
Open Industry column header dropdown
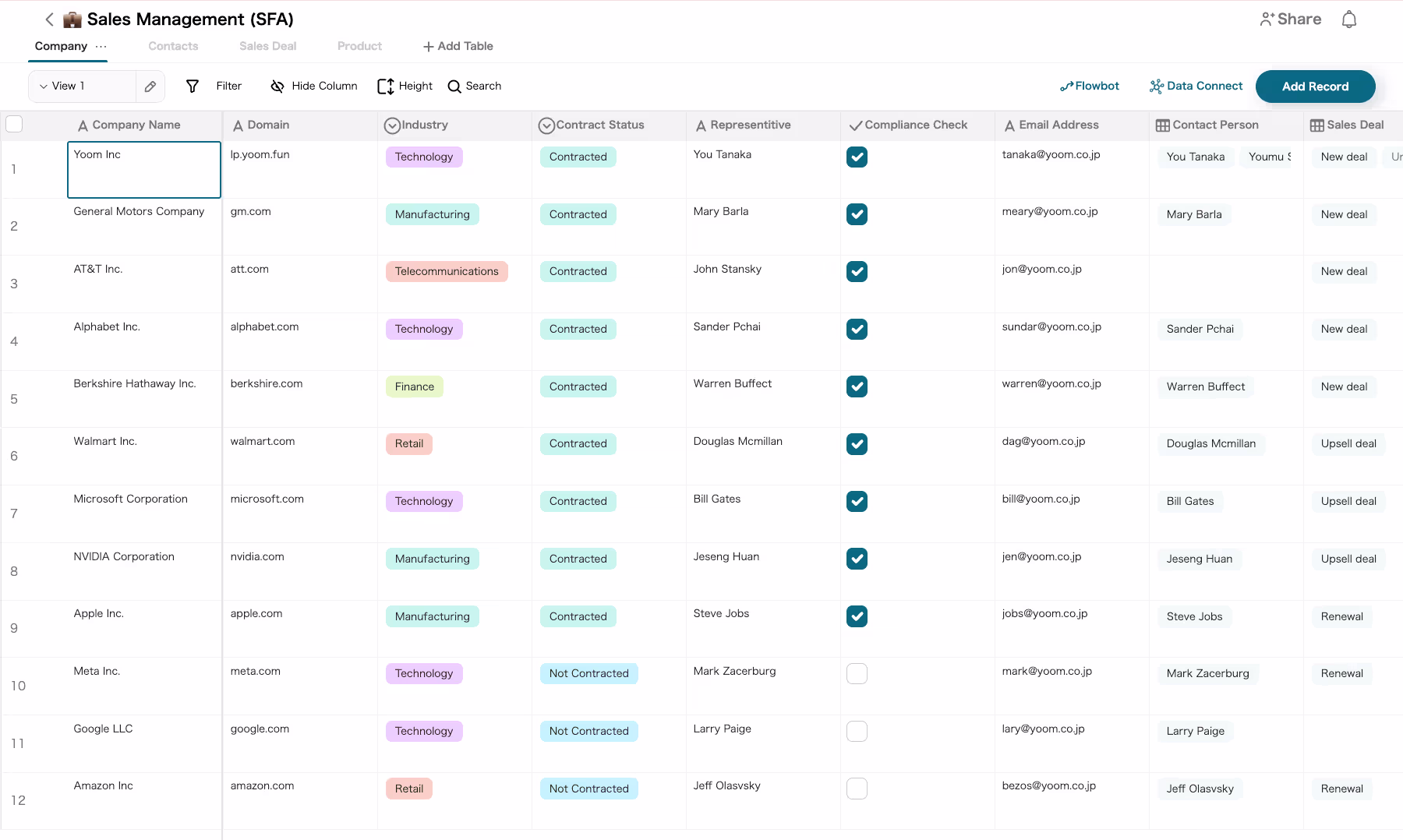coord(392,125)
